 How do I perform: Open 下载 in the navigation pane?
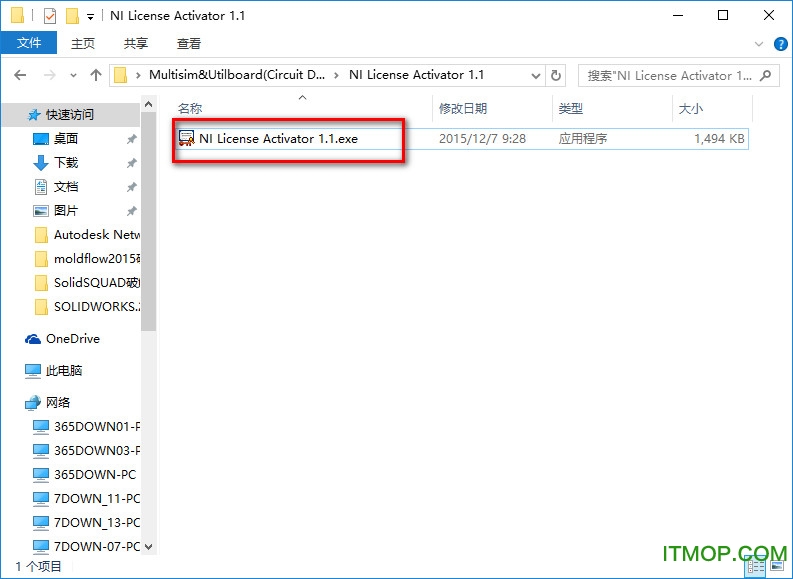(66, 162)
